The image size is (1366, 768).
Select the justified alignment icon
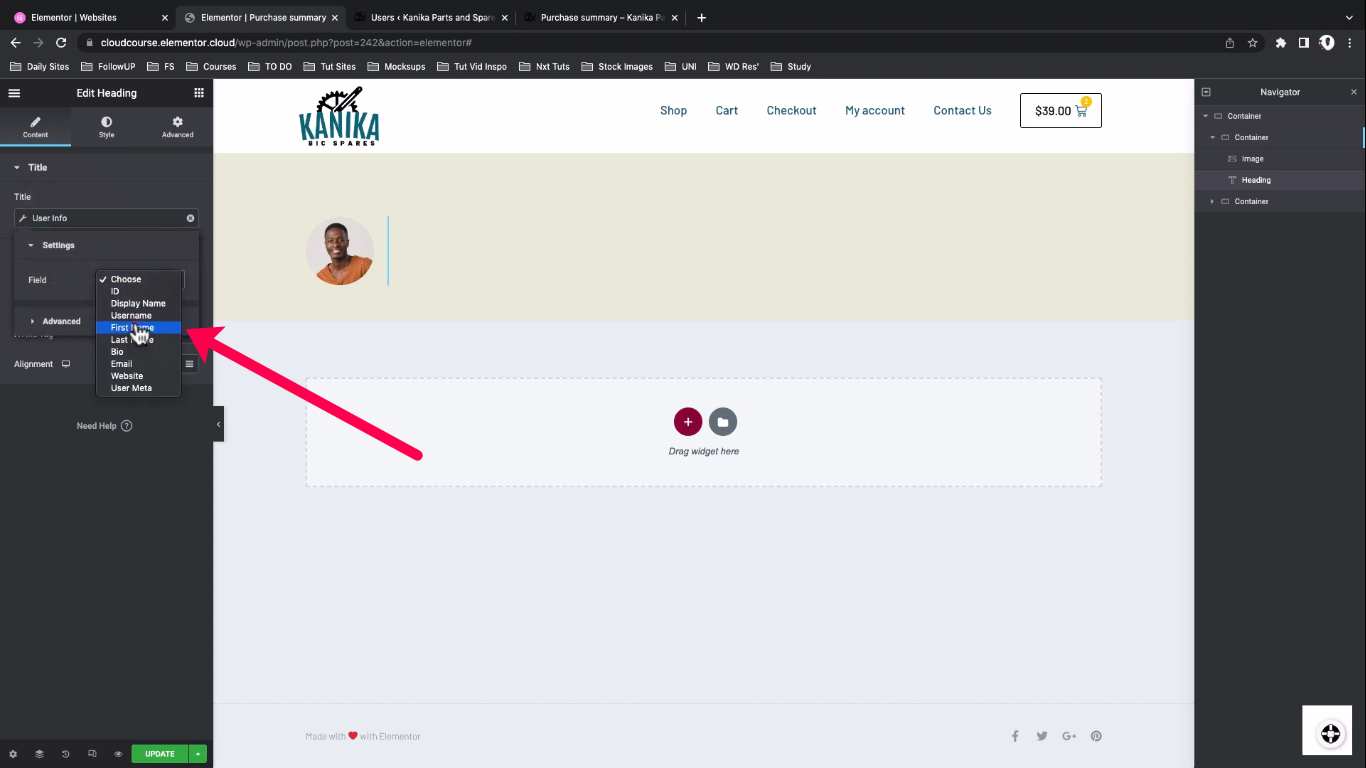189,364
